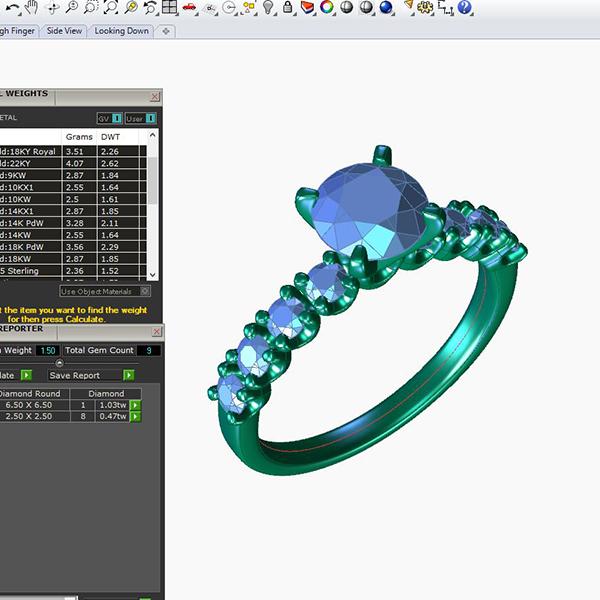Viewport: 600px width, 600px height.
Task: Collapse the Gem Reporter divider handle
Action: [x=59, y=362]
